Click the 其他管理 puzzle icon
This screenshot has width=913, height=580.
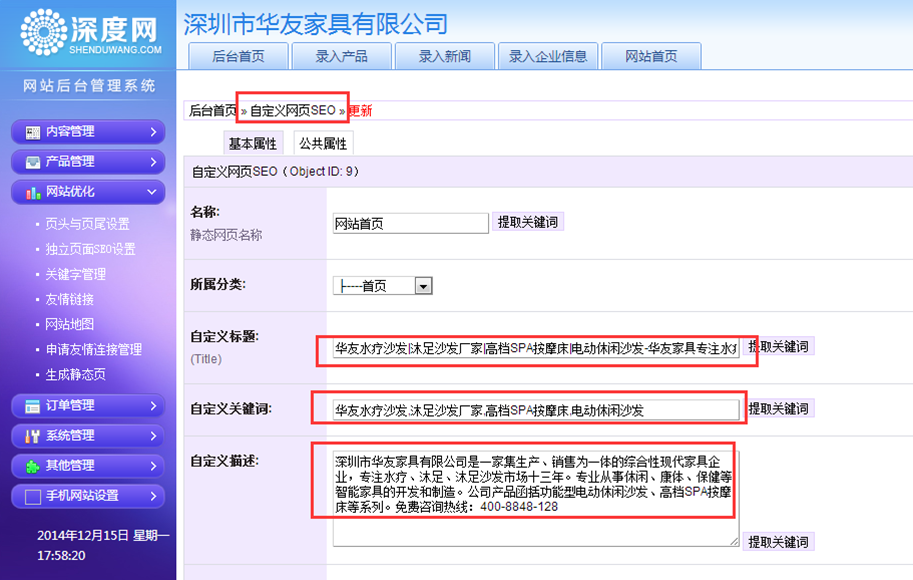click(33, 466)
